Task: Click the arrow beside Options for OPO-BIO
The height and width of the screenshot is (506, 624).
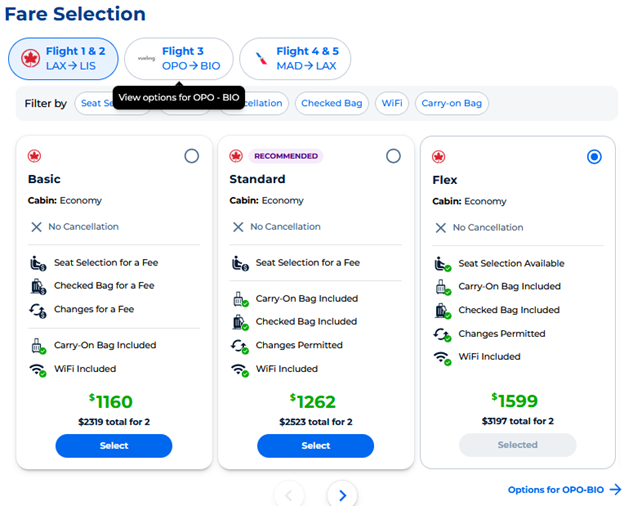Action: [615, 489]
